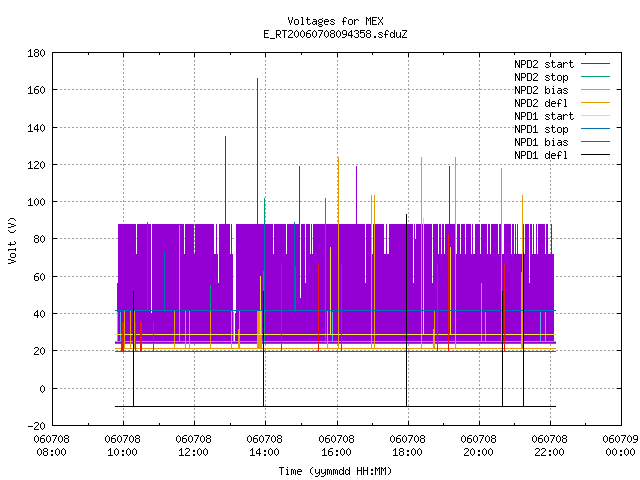Click the 100 y-axis tick label
This screenshot has height=480, width=640.
tap(36, 202)
